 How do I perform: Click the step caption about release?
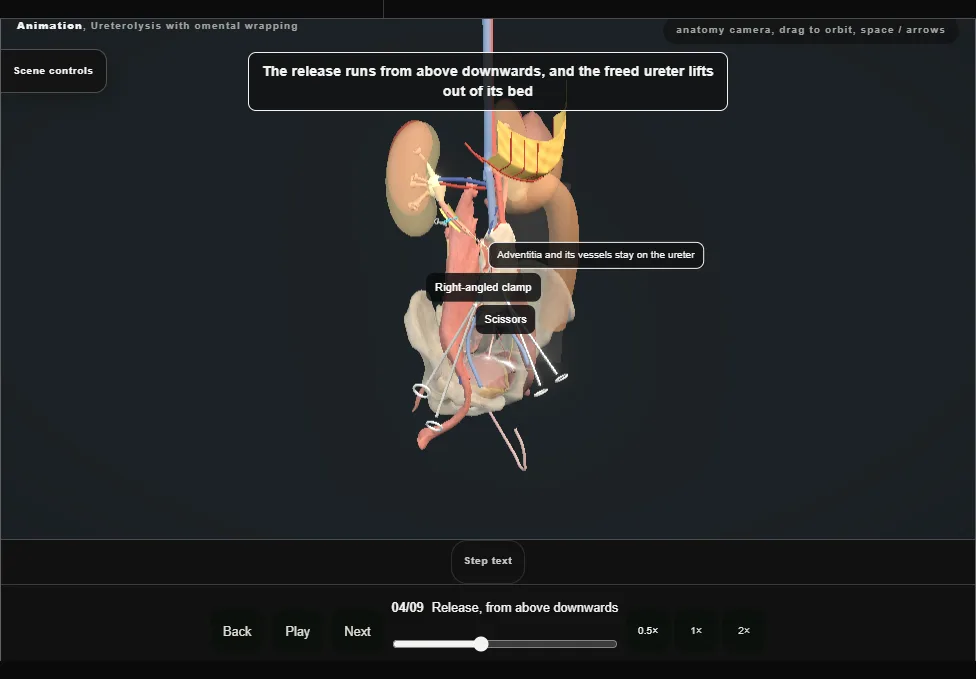click(488, 82)
